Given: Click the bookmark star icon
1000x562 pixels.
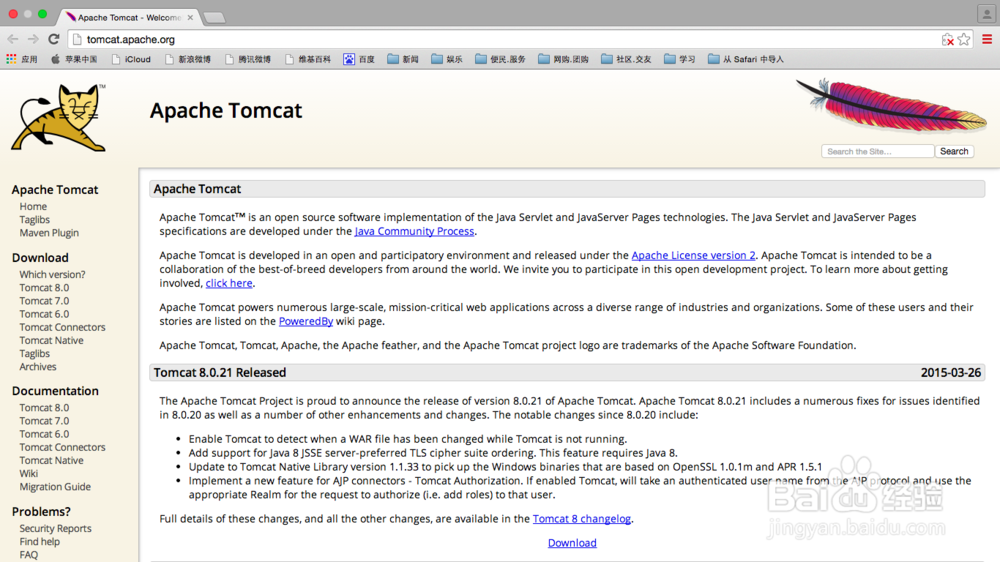Looking at the screenshot, I should (x=964, y=40).
